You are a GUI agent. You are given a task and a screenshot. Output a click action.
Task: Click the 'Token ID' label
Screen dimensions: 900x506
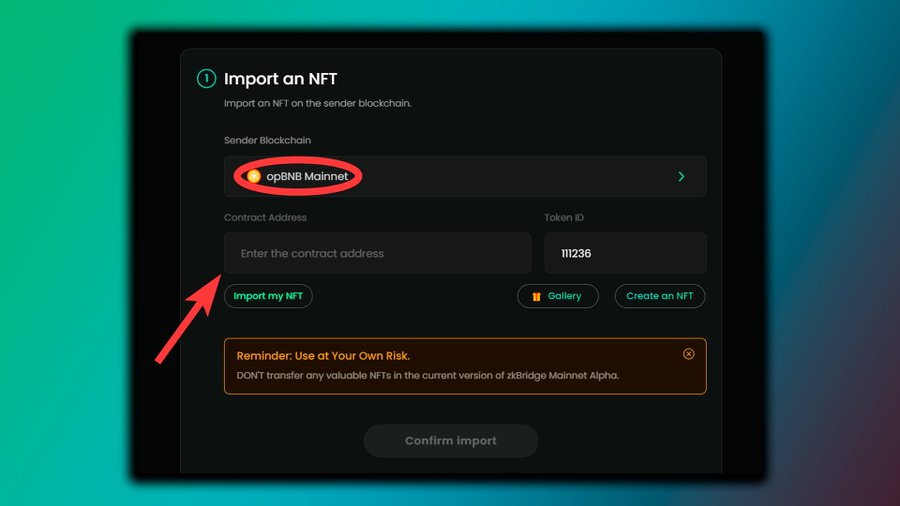click(x=564, y=217)
